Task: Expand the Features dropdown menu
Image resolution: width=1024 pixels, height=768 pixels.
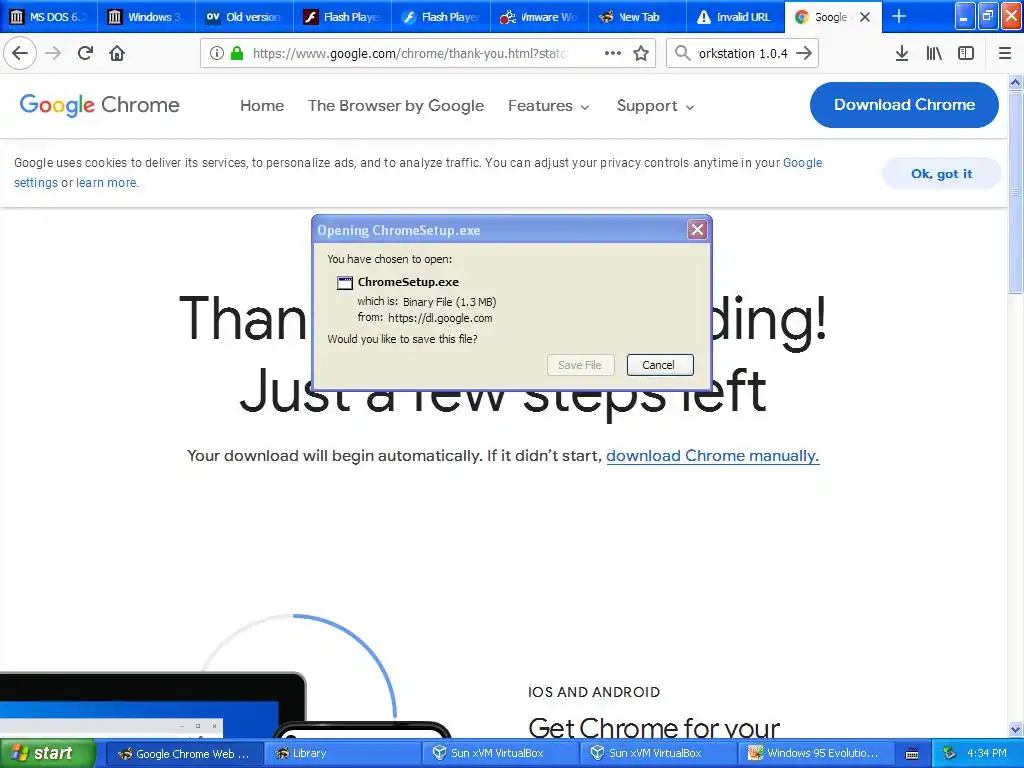Action: [x=549, y=106]
